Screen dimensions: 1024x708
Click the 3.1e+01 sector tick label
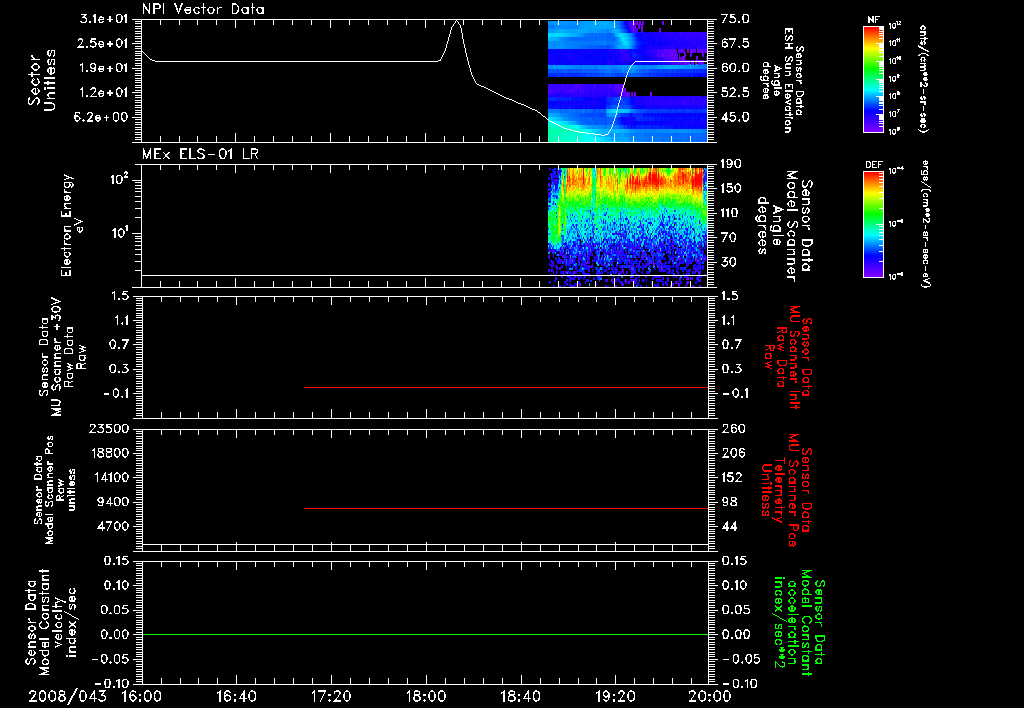coord(103,19)
